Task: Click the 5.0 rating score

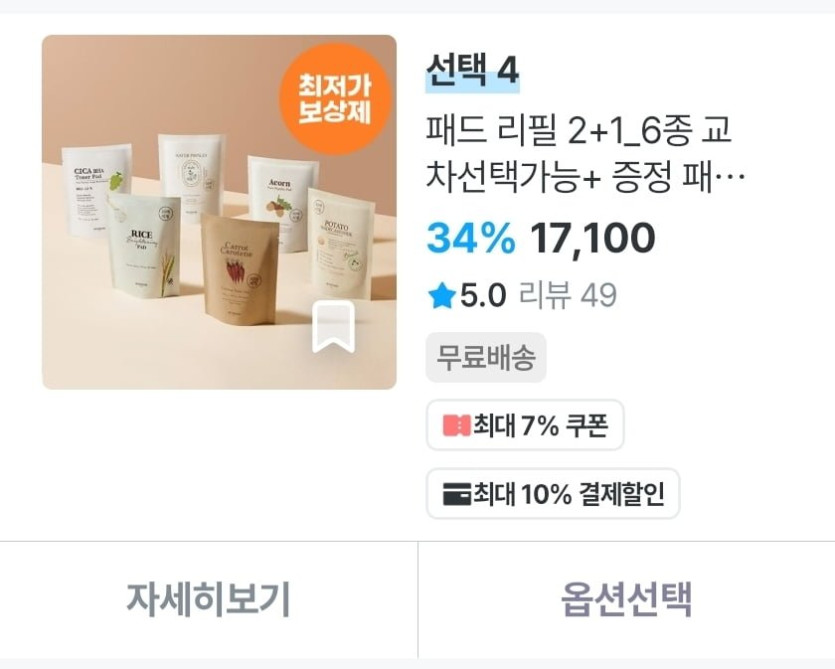Action: click(482, 296)
